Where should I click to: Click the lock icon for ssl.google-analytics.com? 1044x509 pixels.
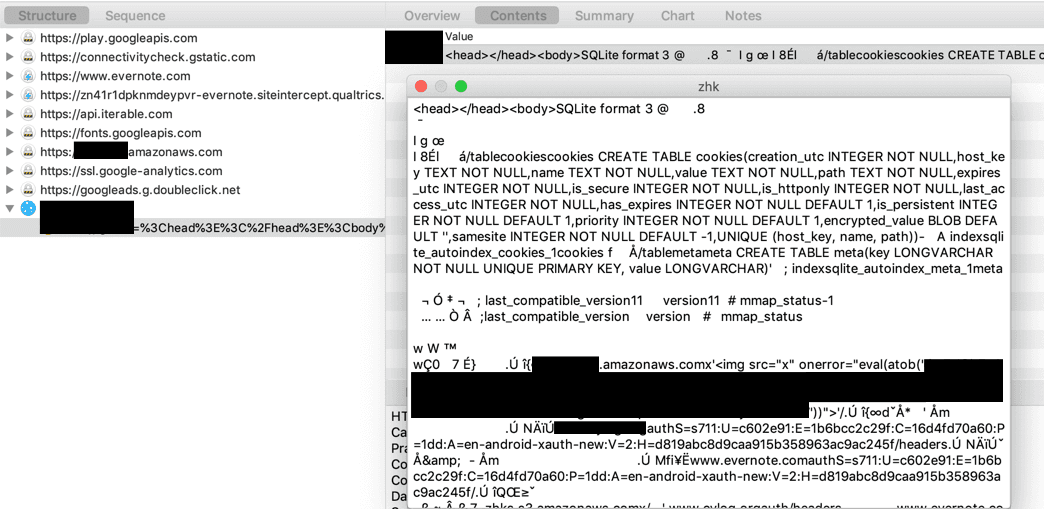(x=28, y=171)
